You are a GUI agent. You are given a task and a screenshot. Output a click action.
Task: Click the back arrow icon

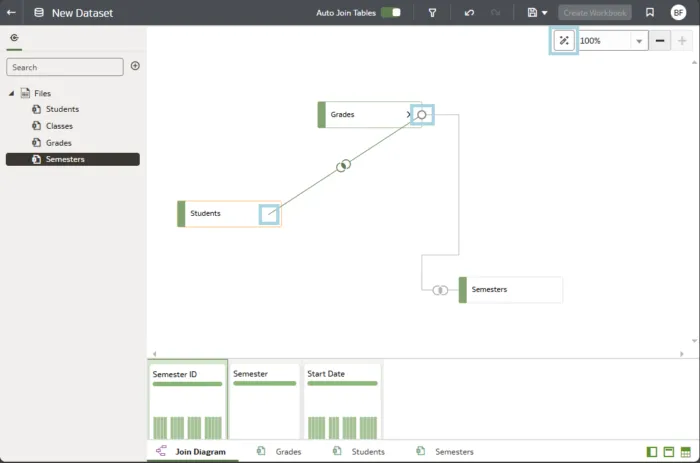click(x=11, y=13)
